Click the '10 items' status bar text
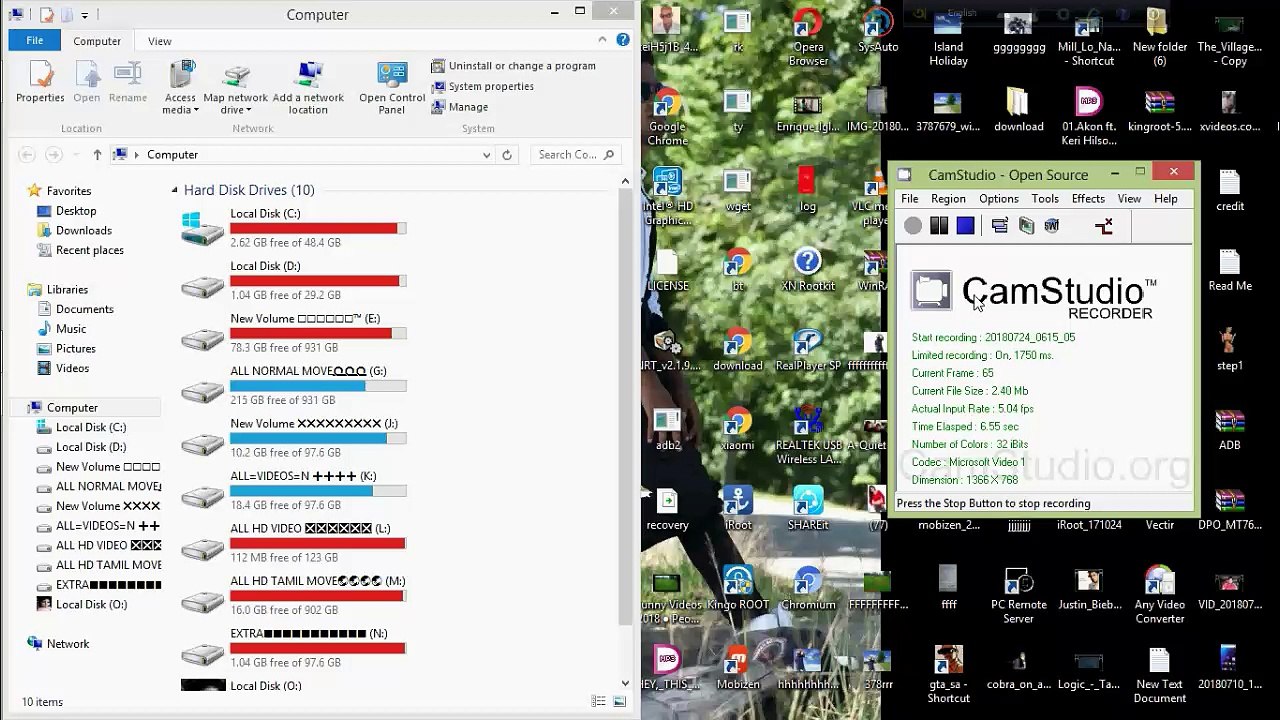The width and height of the screenshot is (1280, 720). point(42,702)
